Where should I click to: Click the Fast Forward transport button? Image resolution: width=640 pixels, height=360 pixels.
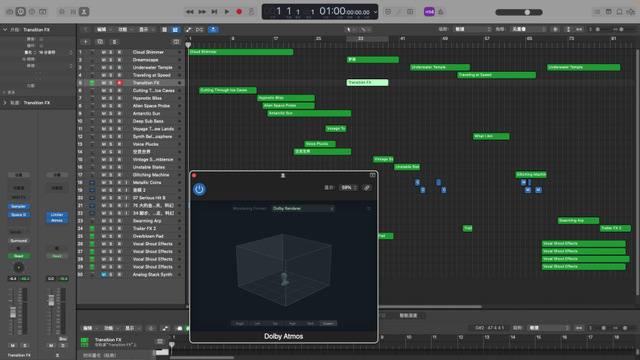click(x=202, y=12)
